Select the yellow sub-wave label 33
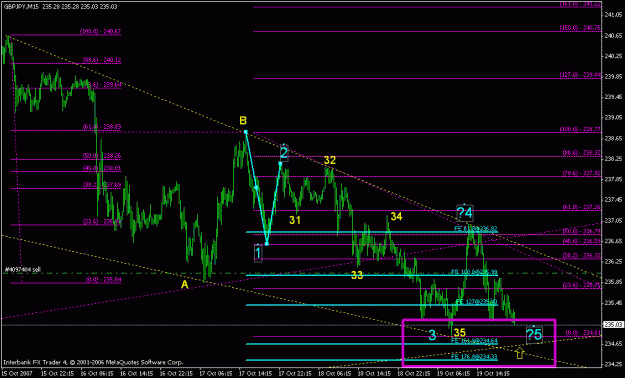 tap(357, 275)
